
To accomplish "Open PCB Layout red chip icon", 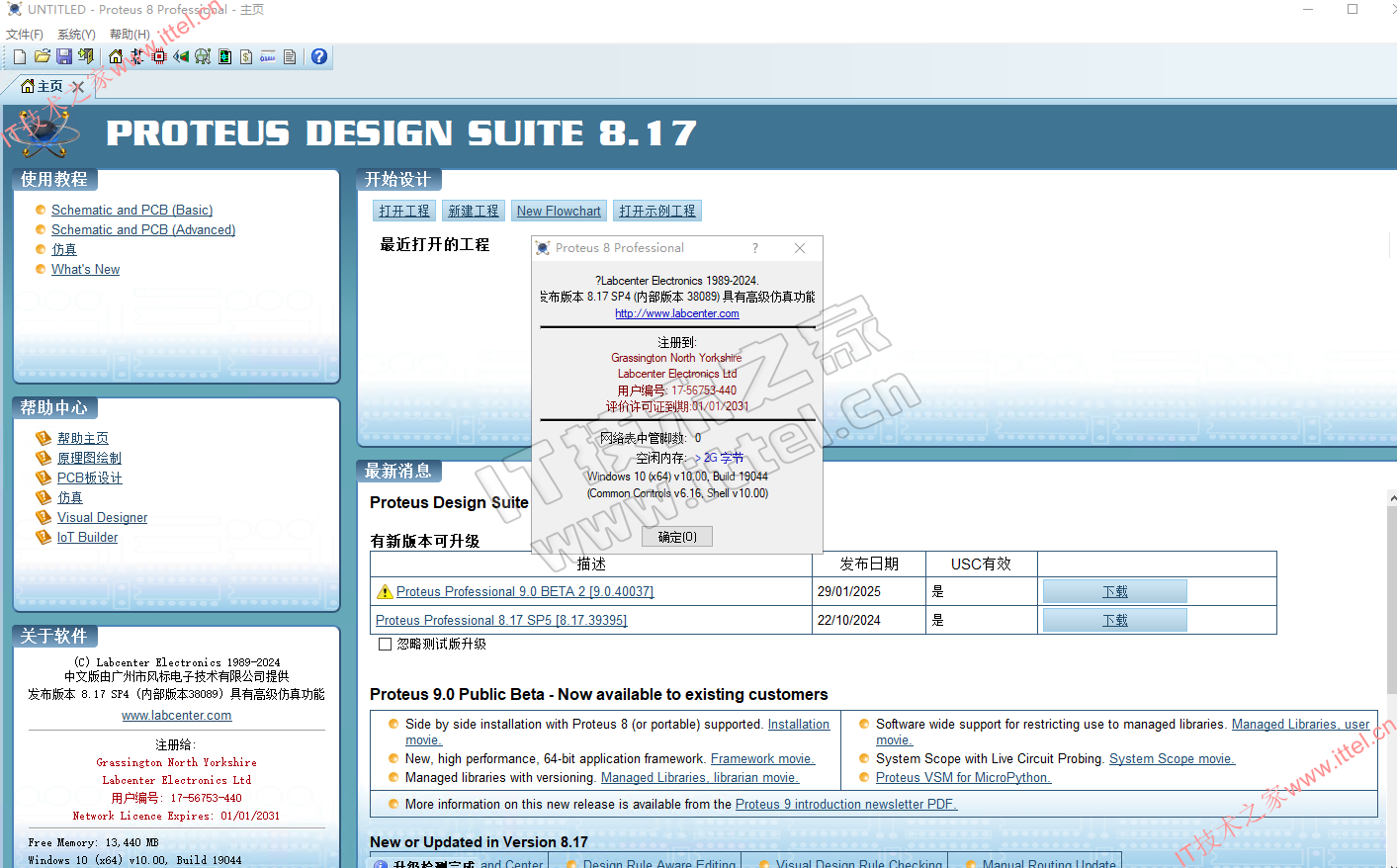I will pos(159,56).
